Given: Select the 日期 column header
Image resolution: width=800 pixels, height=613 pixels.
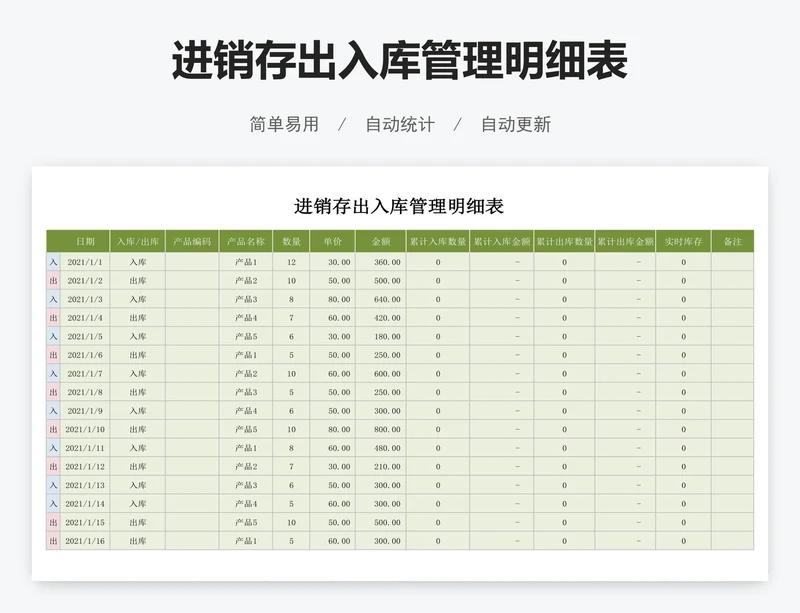Looking at the screenshot, I should [85, 241].
